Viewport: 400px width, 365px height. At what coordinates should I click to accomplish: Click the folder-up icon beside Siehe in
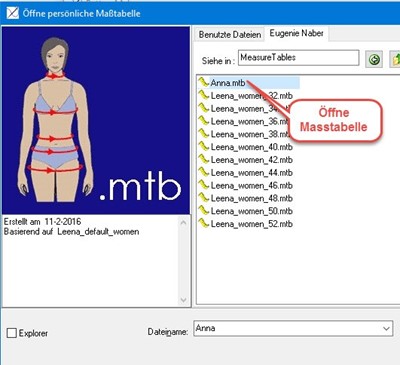395,60
